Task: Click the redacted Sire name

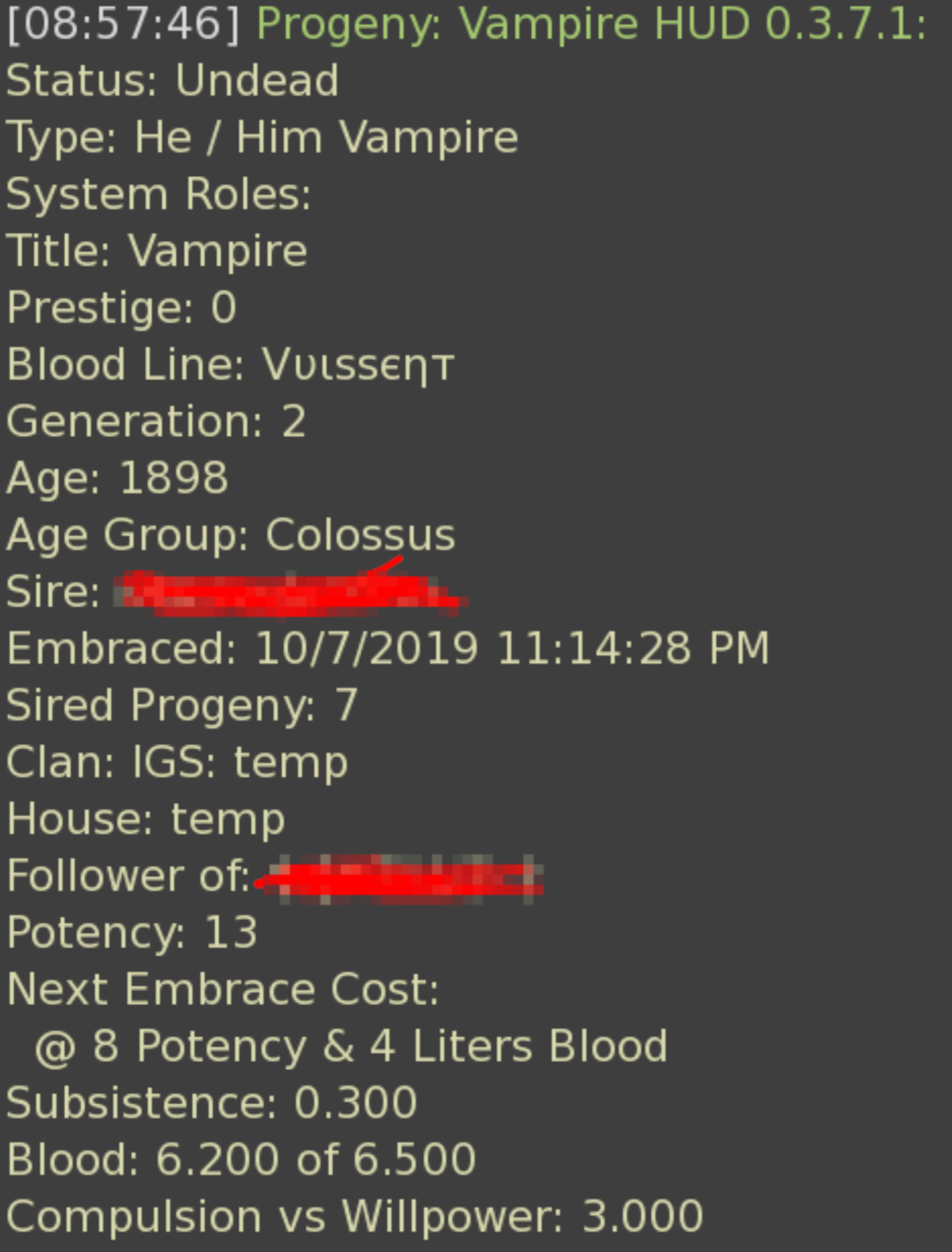Action: (289, 593)
